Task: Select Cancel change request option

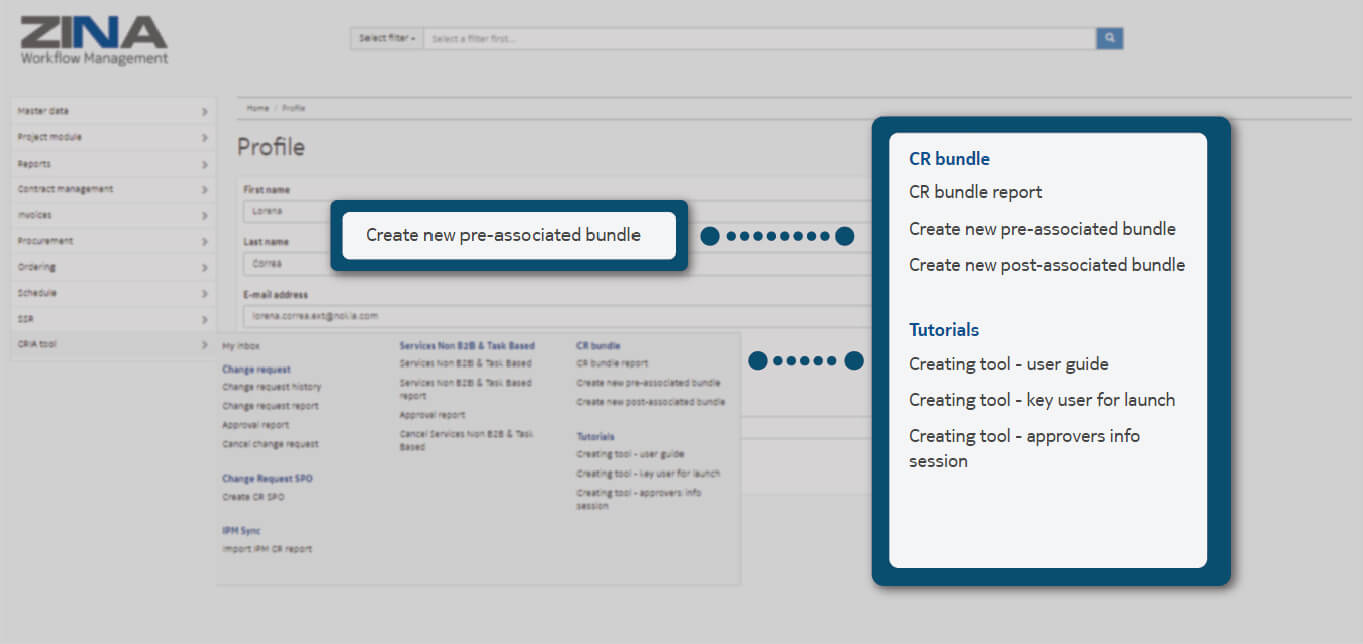Action: click(270, 444)
